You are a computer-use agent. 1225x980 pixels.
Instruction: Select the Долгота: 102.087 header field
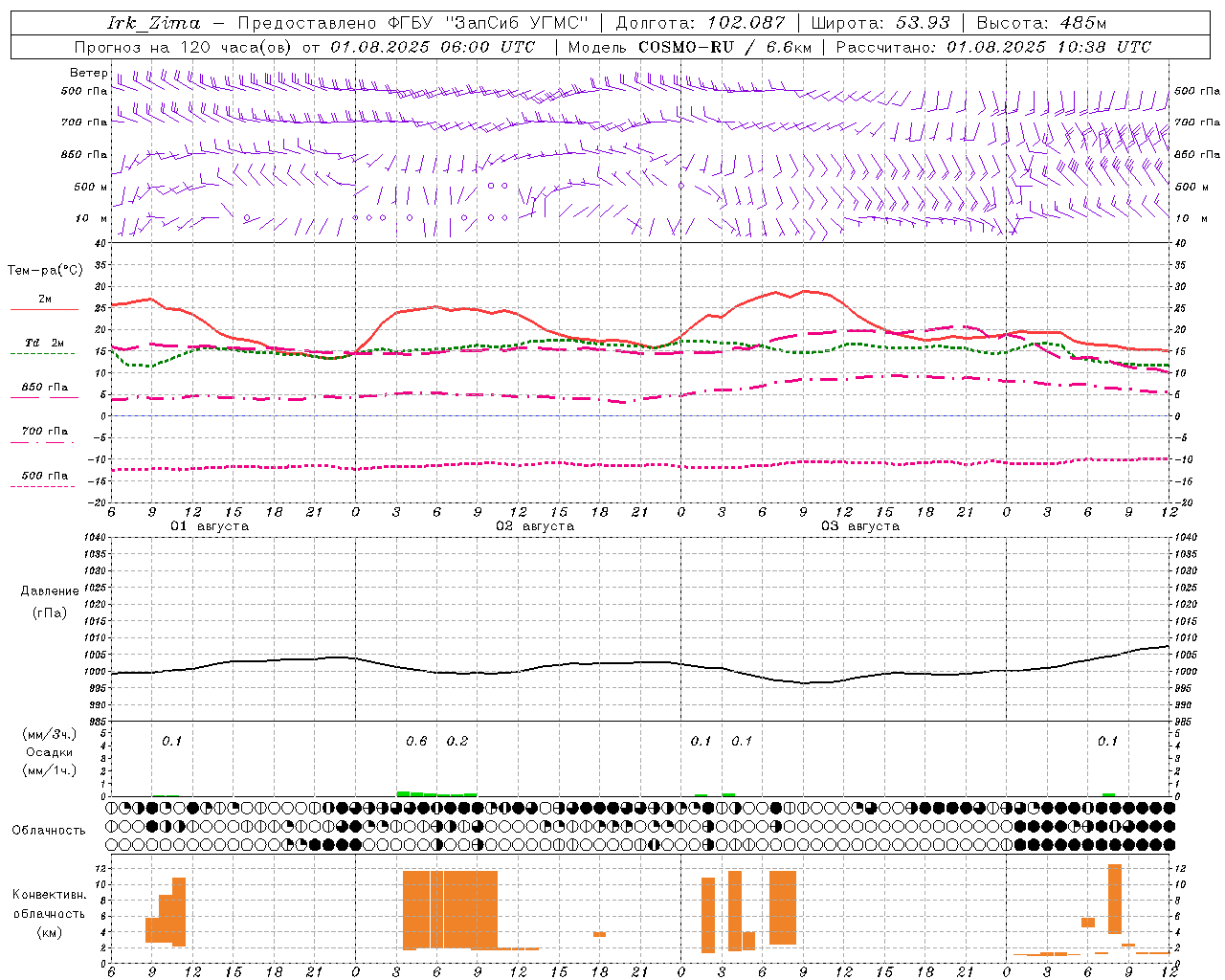(x=700, y=23)
